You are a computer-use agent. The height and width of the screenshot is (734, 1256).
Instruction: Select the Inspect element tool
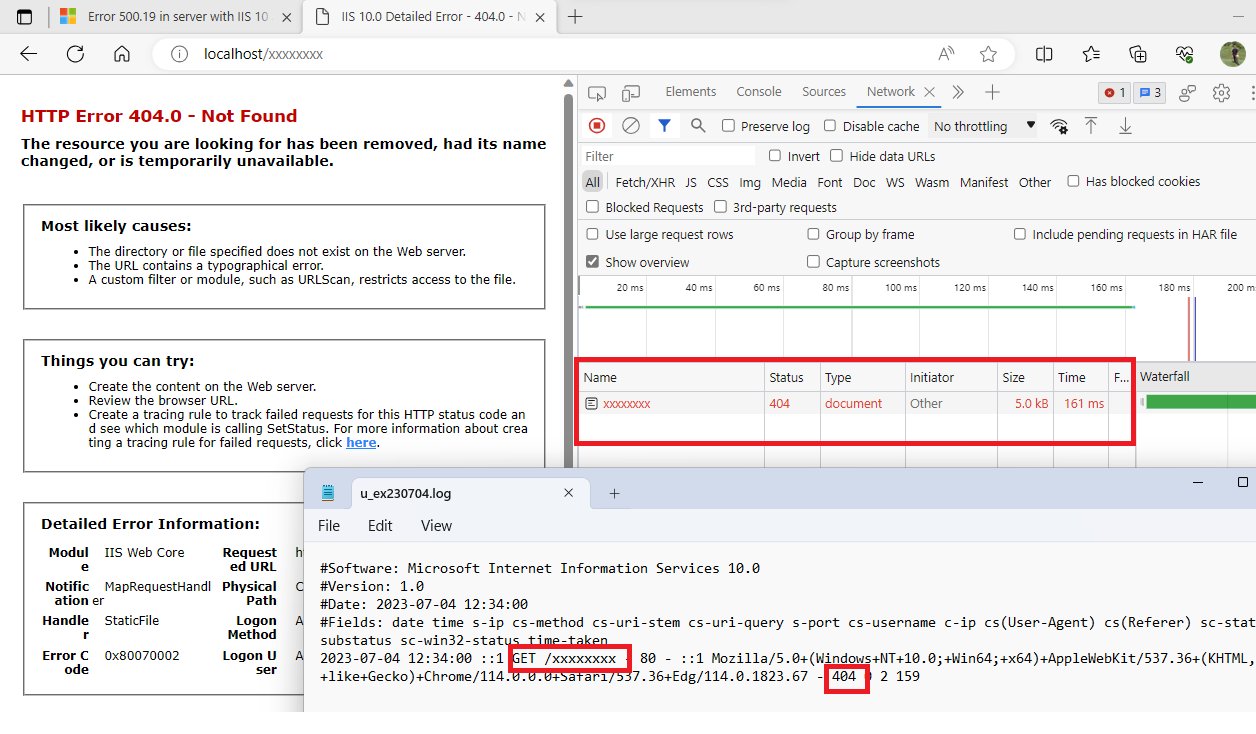[596, 92]
